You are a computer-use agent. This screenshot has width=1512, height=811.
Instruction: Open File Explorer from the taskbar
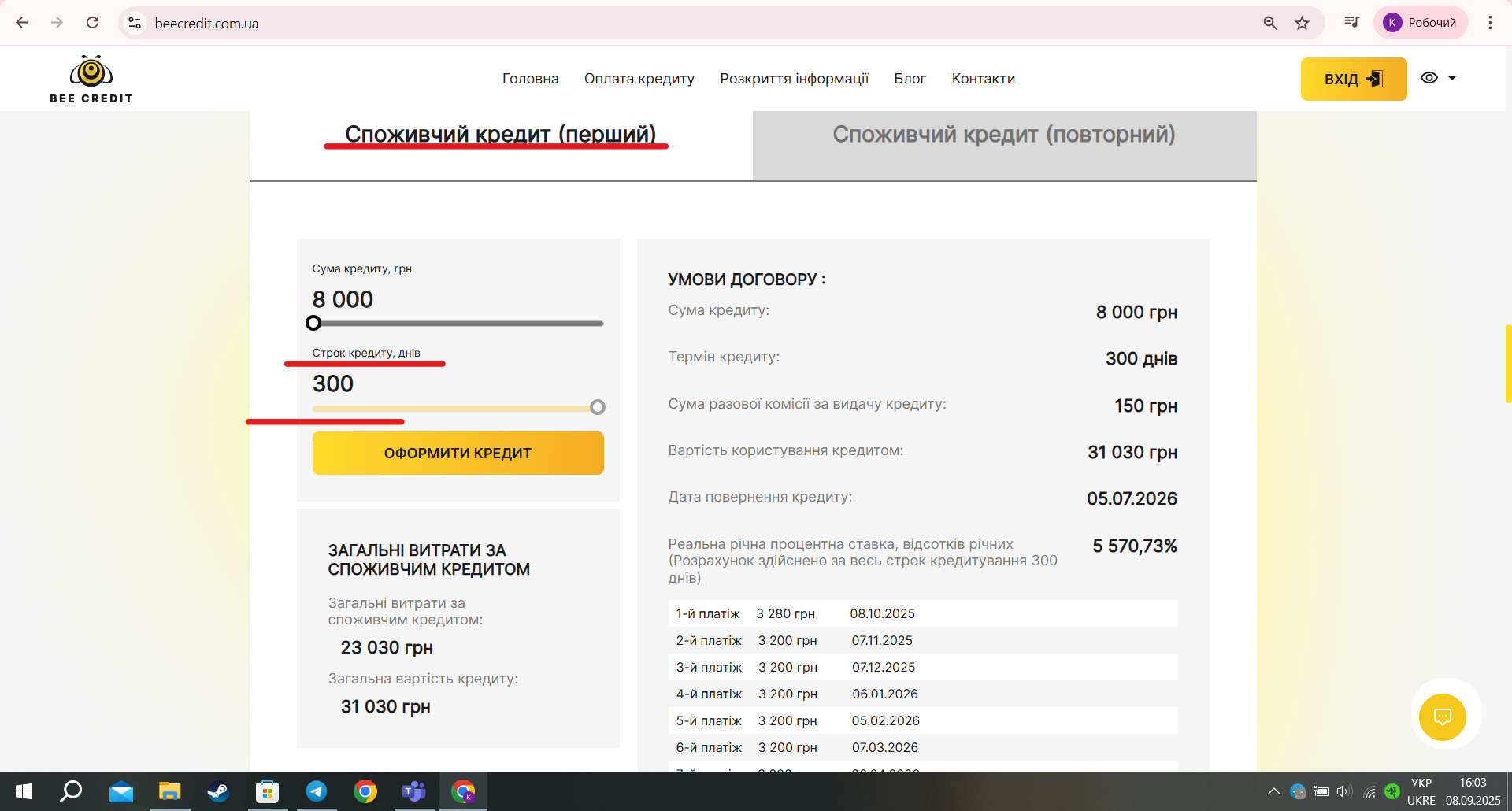pyautogui.click(x=170, y=791)
